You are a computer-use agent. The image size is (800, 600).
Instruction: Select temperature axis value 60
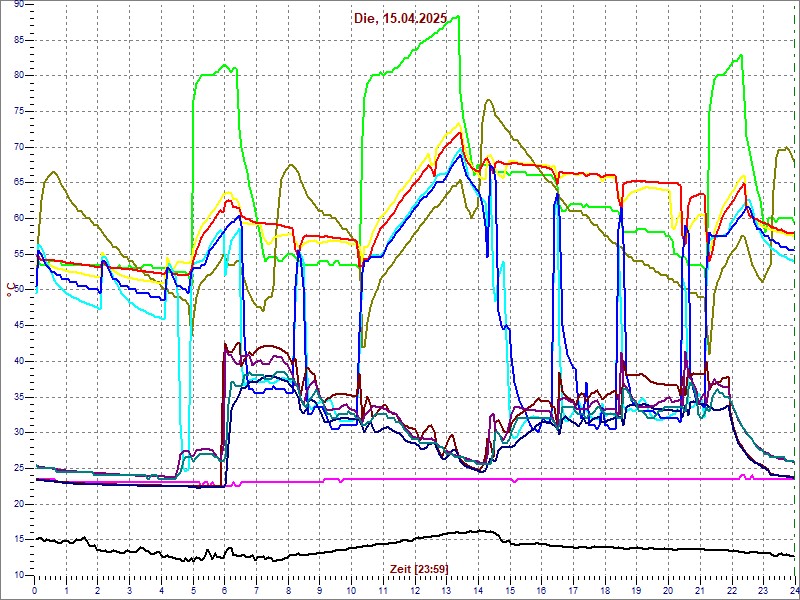[x=19, y=218]
